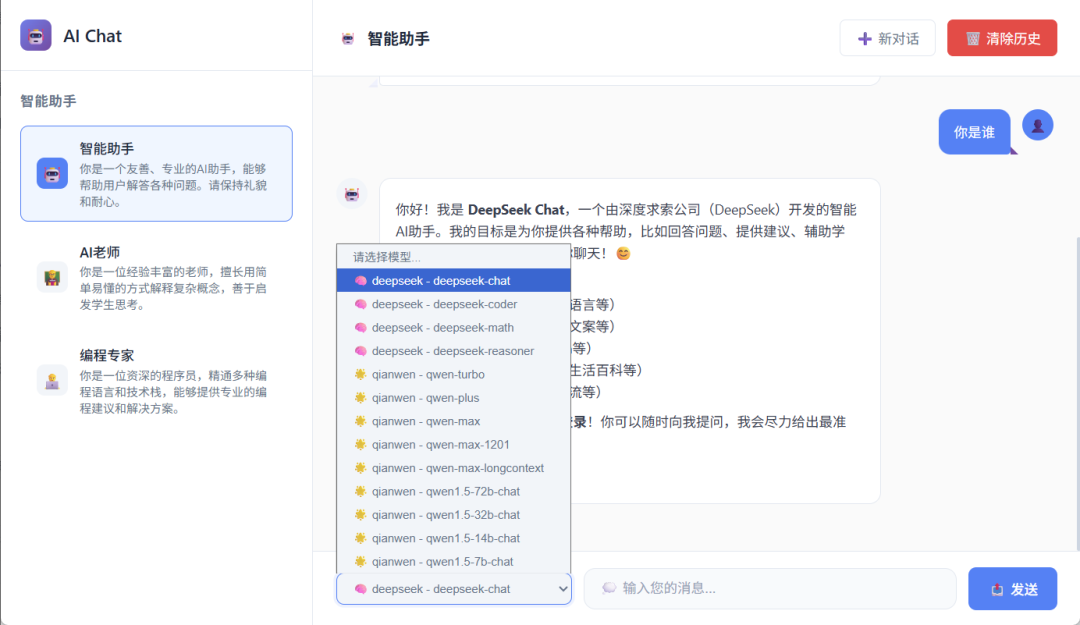Click the DeepSeek Chat bold text in reply
The image size is (1080, 625).
tap(516, 209)
